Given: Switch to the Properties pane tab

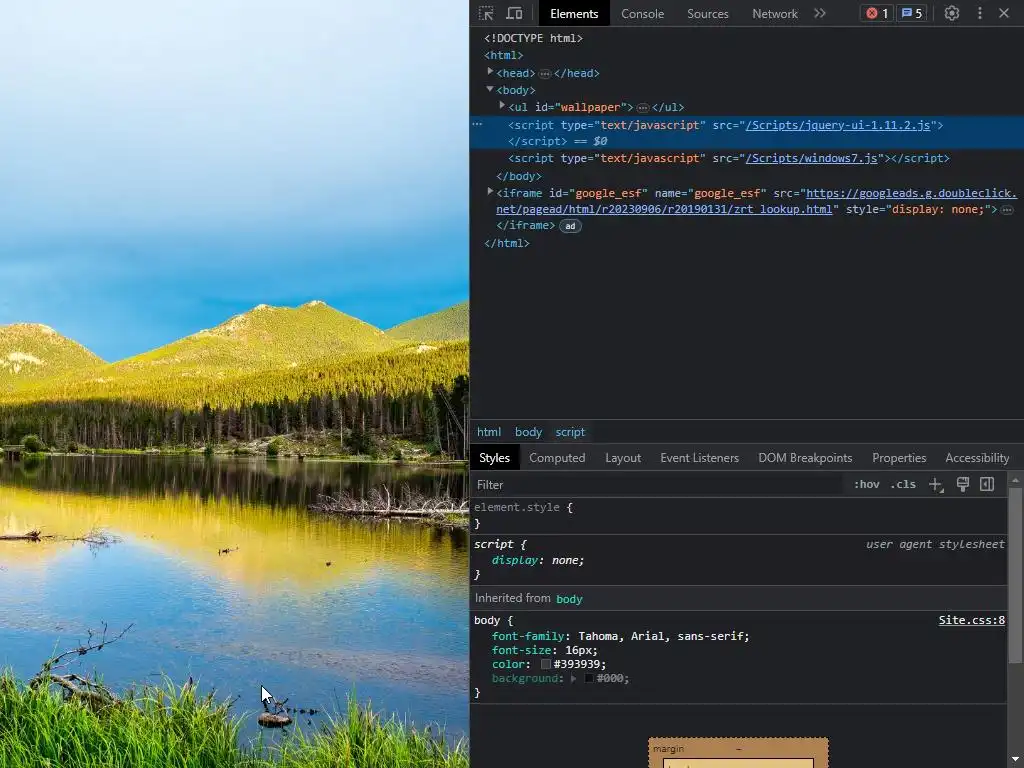Looking at the screenshot, I should 899,458.
